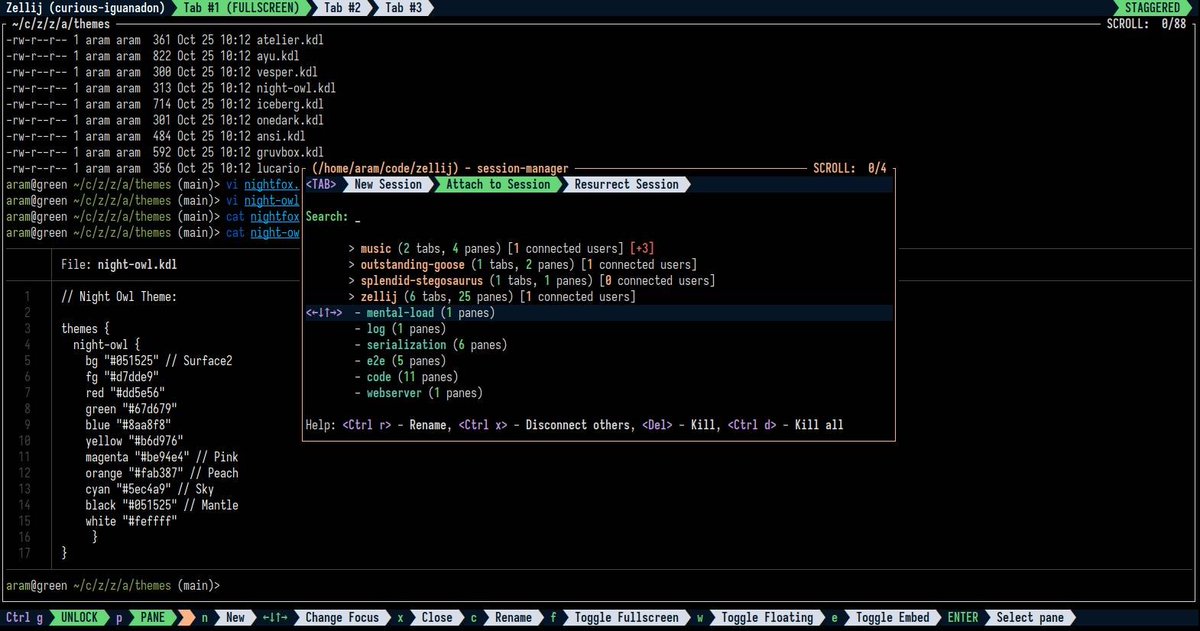
Task: Click the bottom shell prompt line
Action: [112, 585]
